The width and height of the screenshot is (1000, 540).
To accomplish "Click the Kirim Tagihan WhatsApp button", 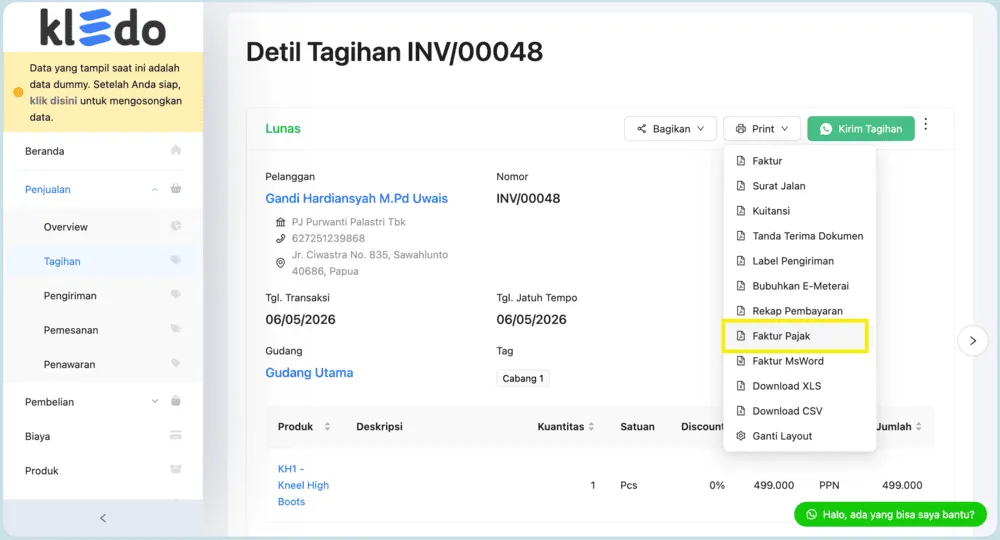I will pyautogui.click(x=860, y=129).
